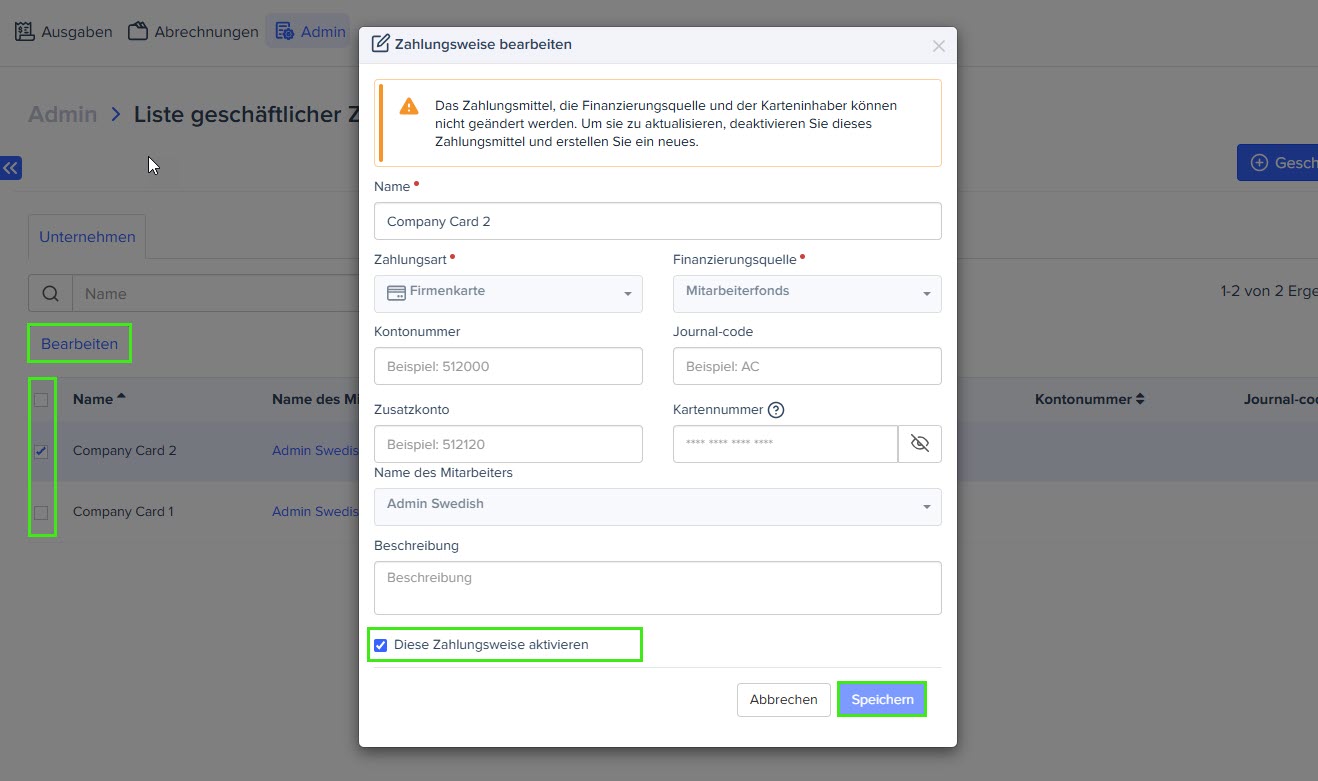1318x781 pixels.
Task: Toggle the Company Card 1 row checkbox
Action: tap(41, 513)
